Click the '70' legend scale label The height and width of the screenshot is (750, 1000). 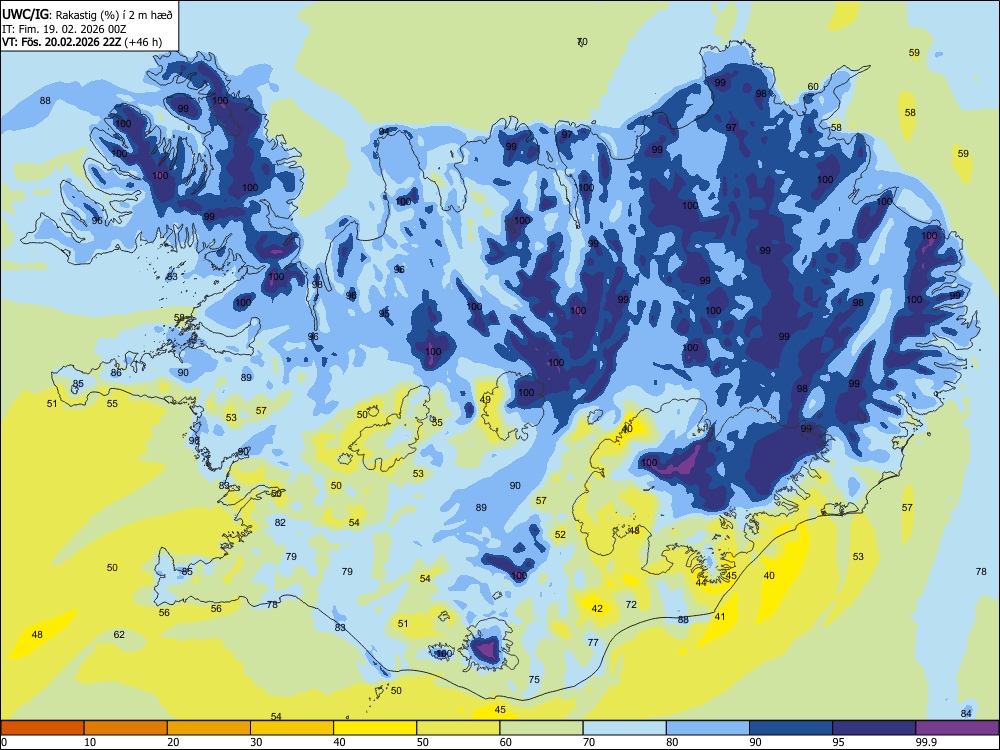(x=589, y=742)
